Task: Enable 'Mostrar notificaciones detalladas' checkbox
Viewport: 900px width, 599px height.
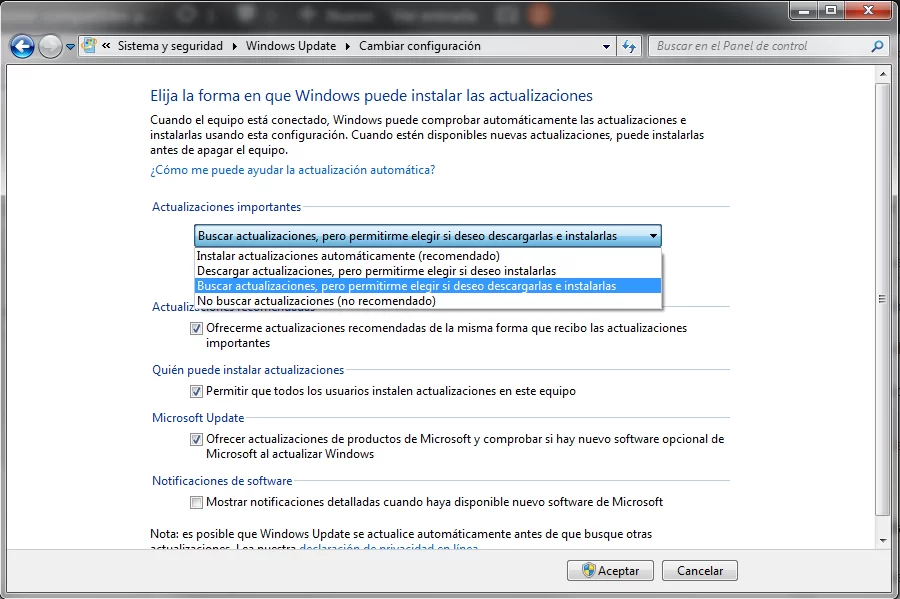Action: click(196, 502)
